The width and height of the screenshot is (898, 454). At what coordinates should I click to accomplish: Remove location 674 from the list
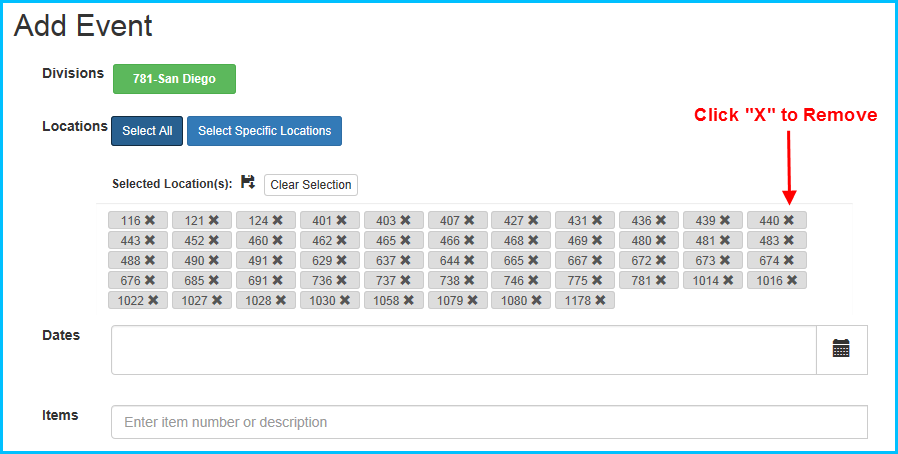point(788,260)
